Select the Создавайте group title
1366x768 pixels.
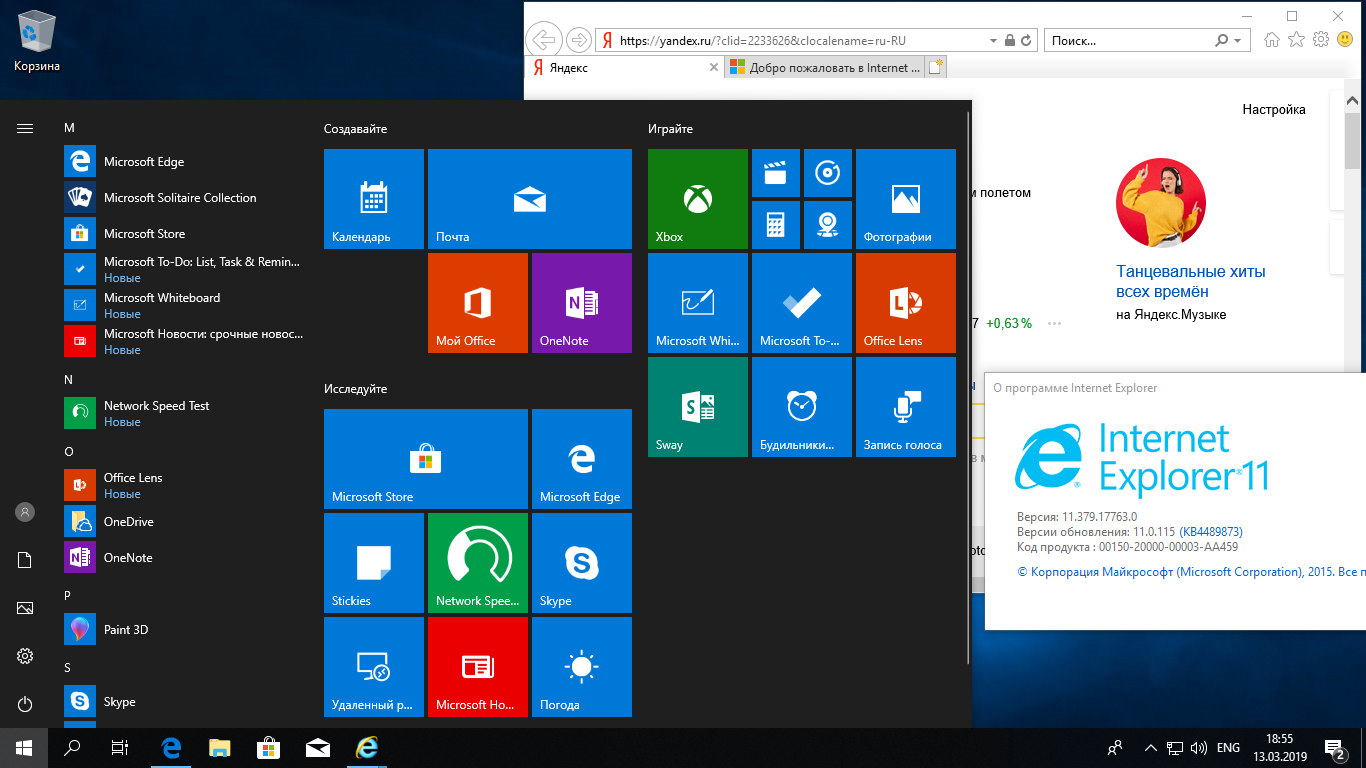(x=355, y=129)
